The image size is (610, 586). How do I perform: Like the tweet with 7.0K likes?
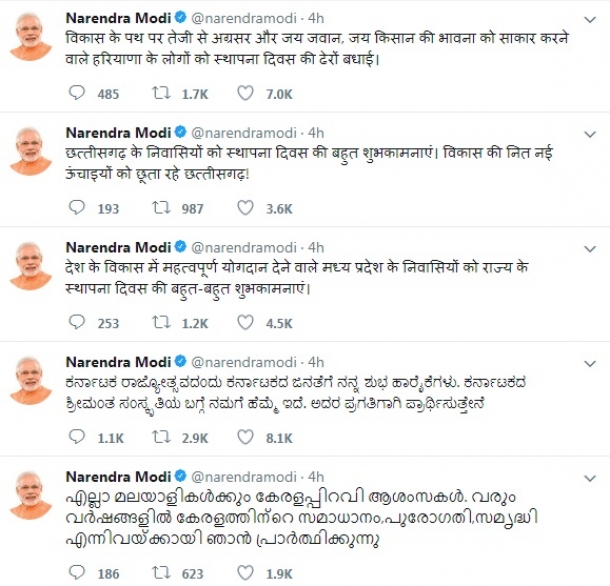(246, 93)
